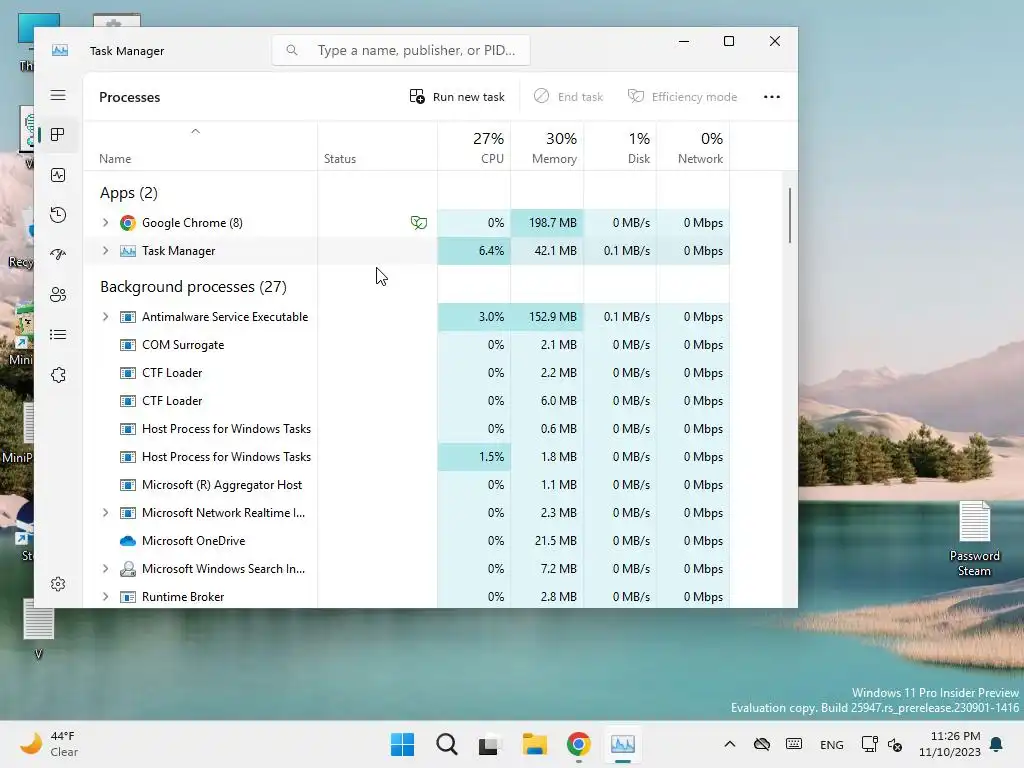Open the clock showing 11:26 PM
The width and height of the screenshot is (1024, 768).
tap(950, 744)
